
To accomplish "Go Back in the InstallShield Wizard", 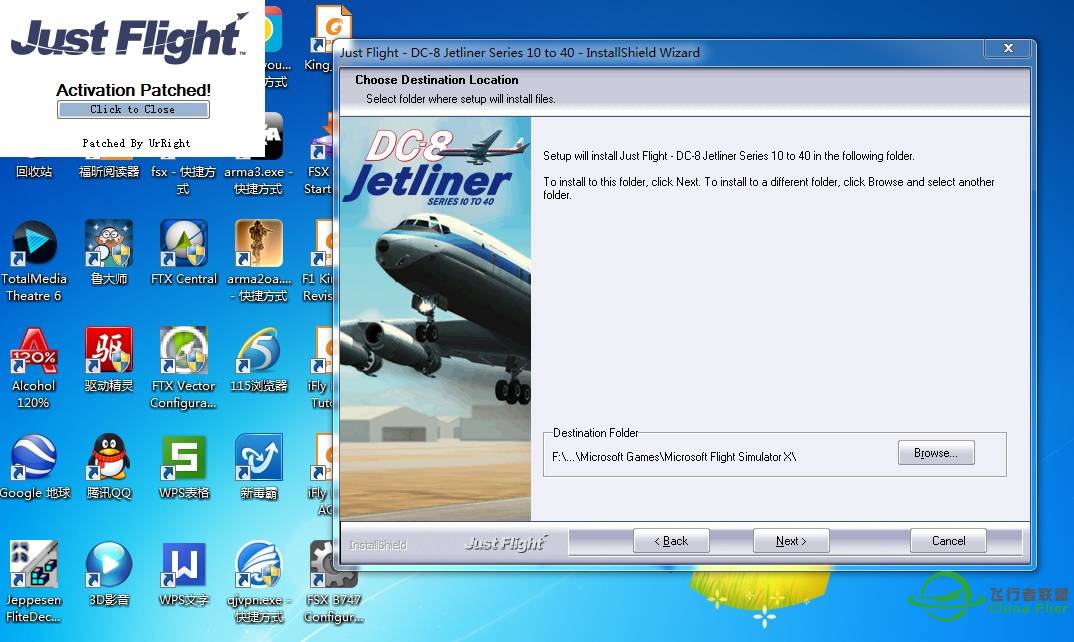I will coord(671,541).
